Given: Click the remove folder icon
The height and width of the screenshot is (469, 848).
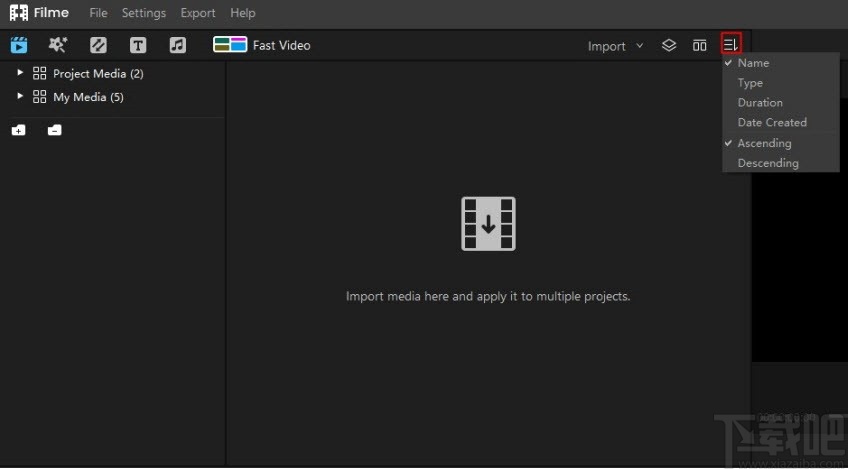Looking at the screenshot, I should [x=54, y=130].
